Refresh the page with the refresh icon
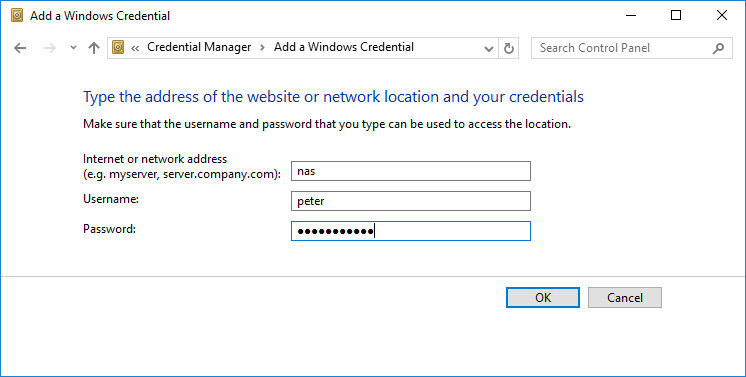This screenshot has width=746, height=377. point(509,48)
